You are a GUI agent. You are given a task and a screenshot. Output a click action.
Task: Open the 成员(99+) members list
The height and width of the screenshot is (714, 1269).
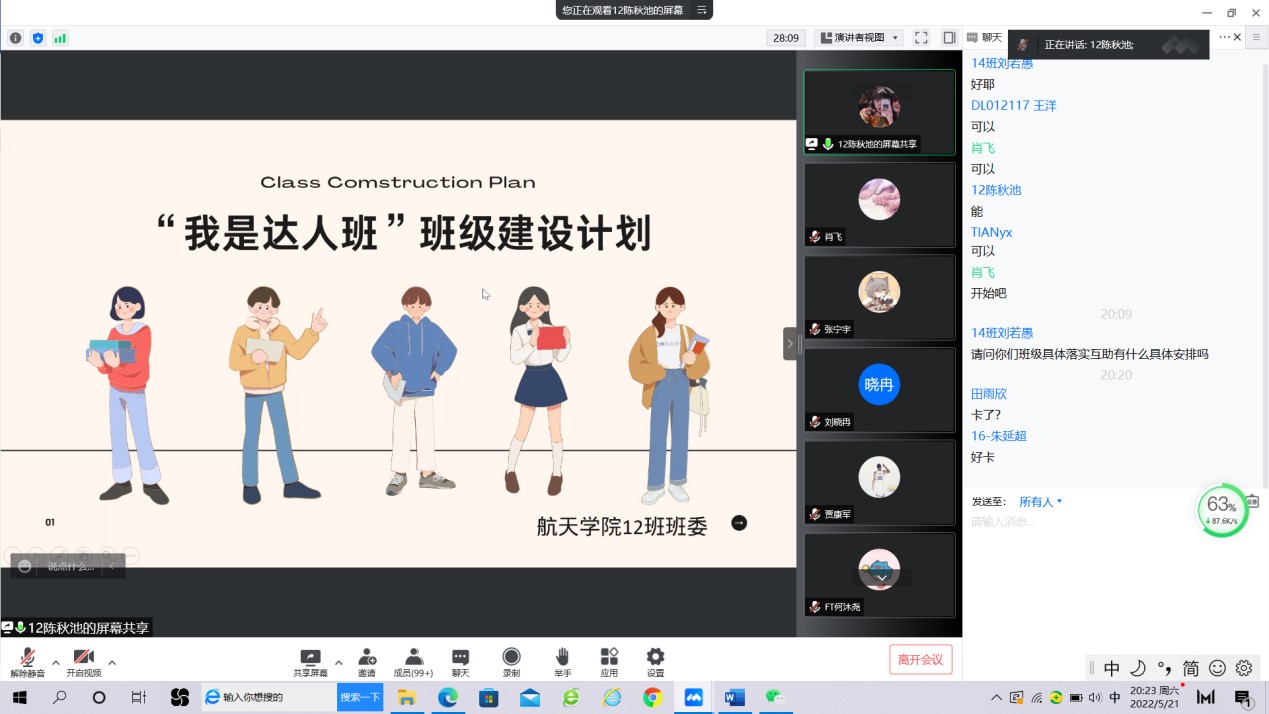[x=413, y=660]
